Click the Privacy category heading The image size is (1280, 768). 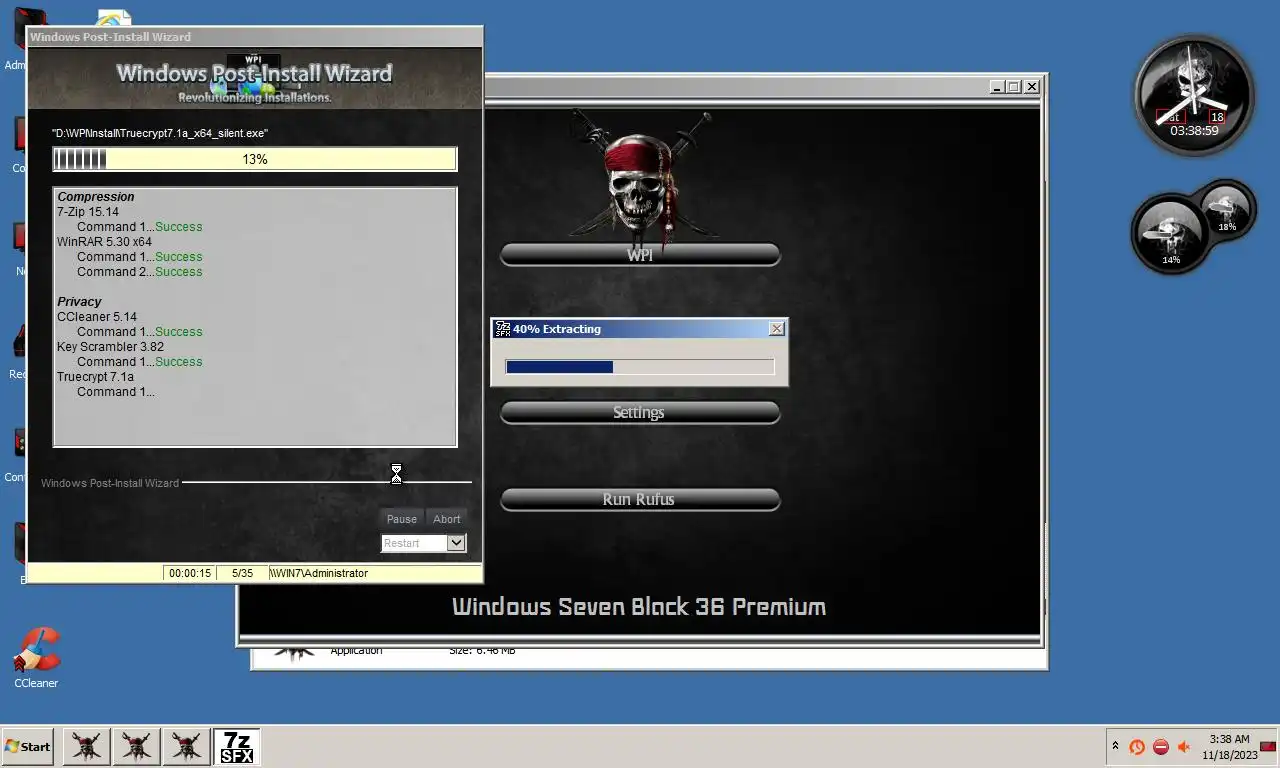79,302
